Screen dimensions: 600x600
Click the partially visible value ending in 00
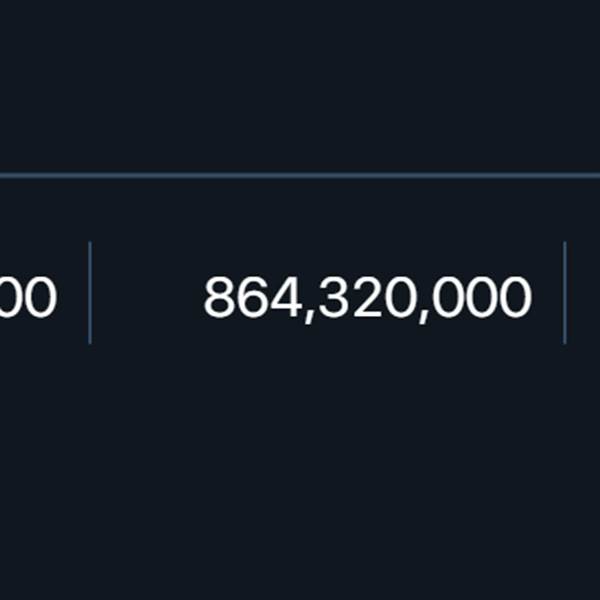[x=28, y=297]
